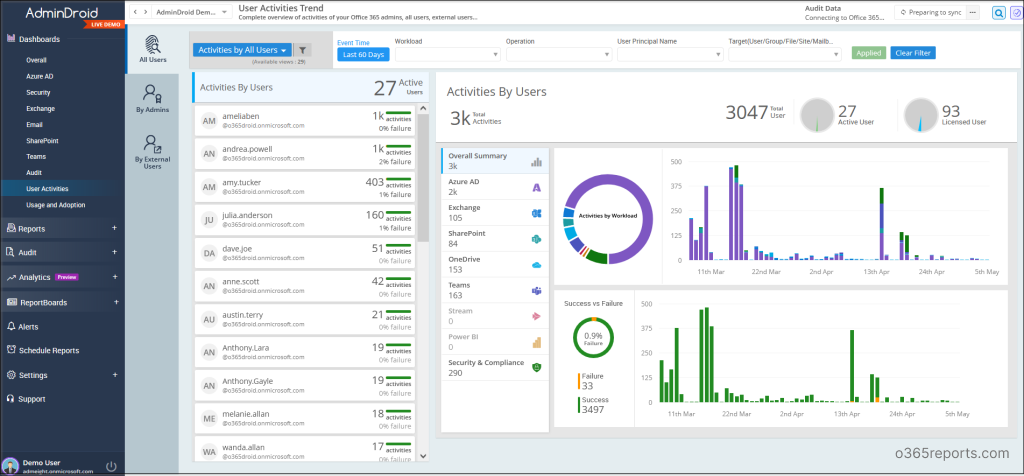
Task: Select the melanie.allan user row
Action: point(305,419)
